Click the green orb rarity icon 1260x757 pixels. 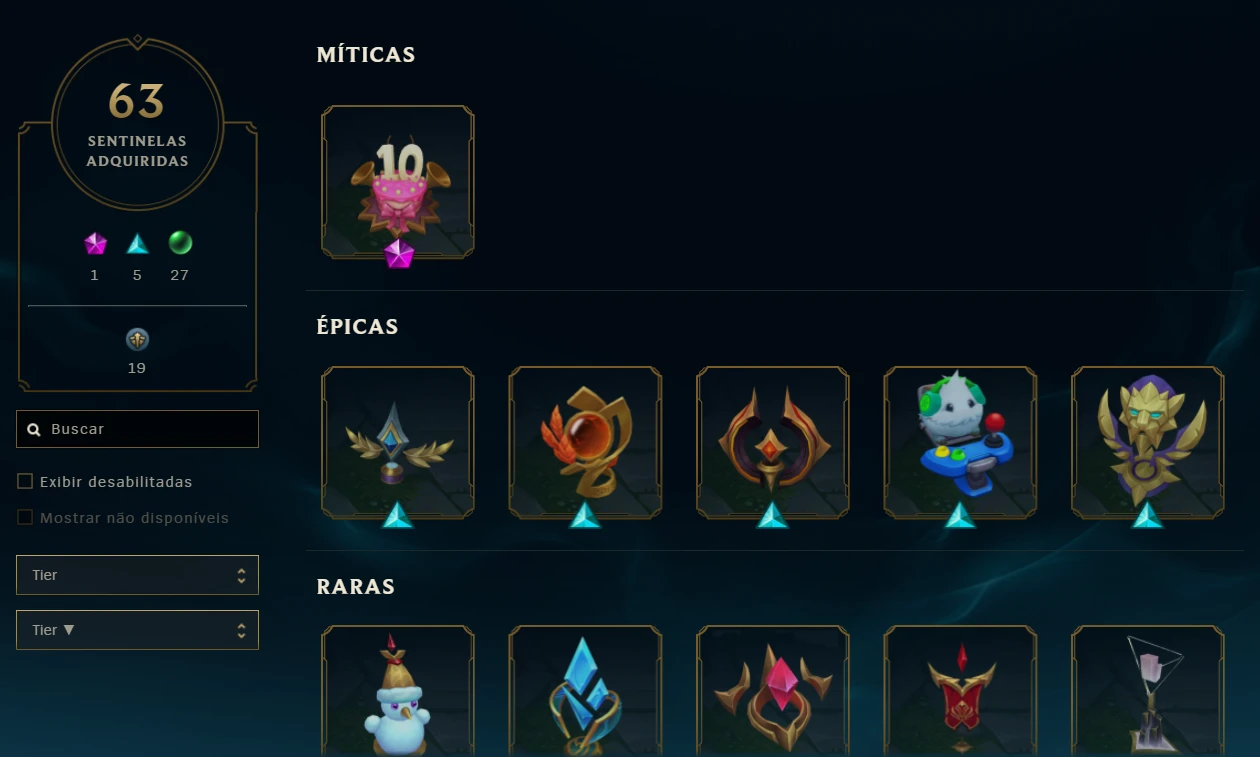click(x=180, y=243)
